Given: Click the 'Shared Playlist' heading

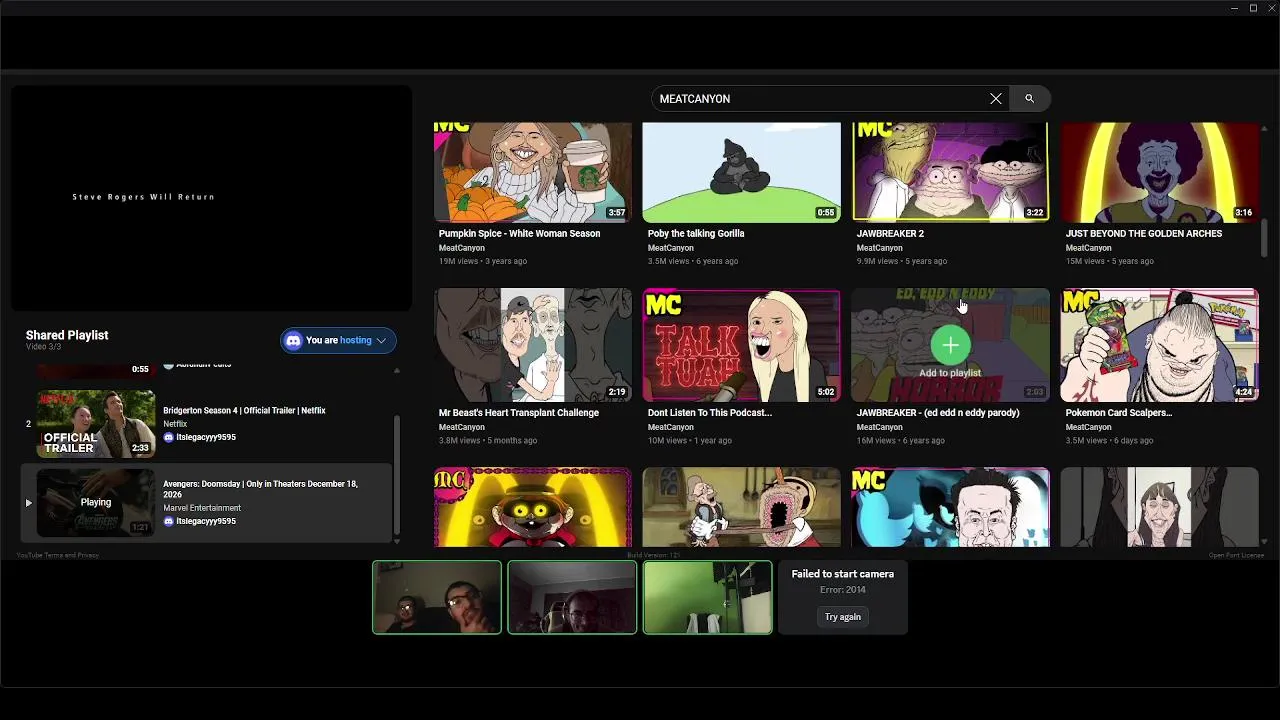Looking at the screenshot, I should (x=67, y=335).
